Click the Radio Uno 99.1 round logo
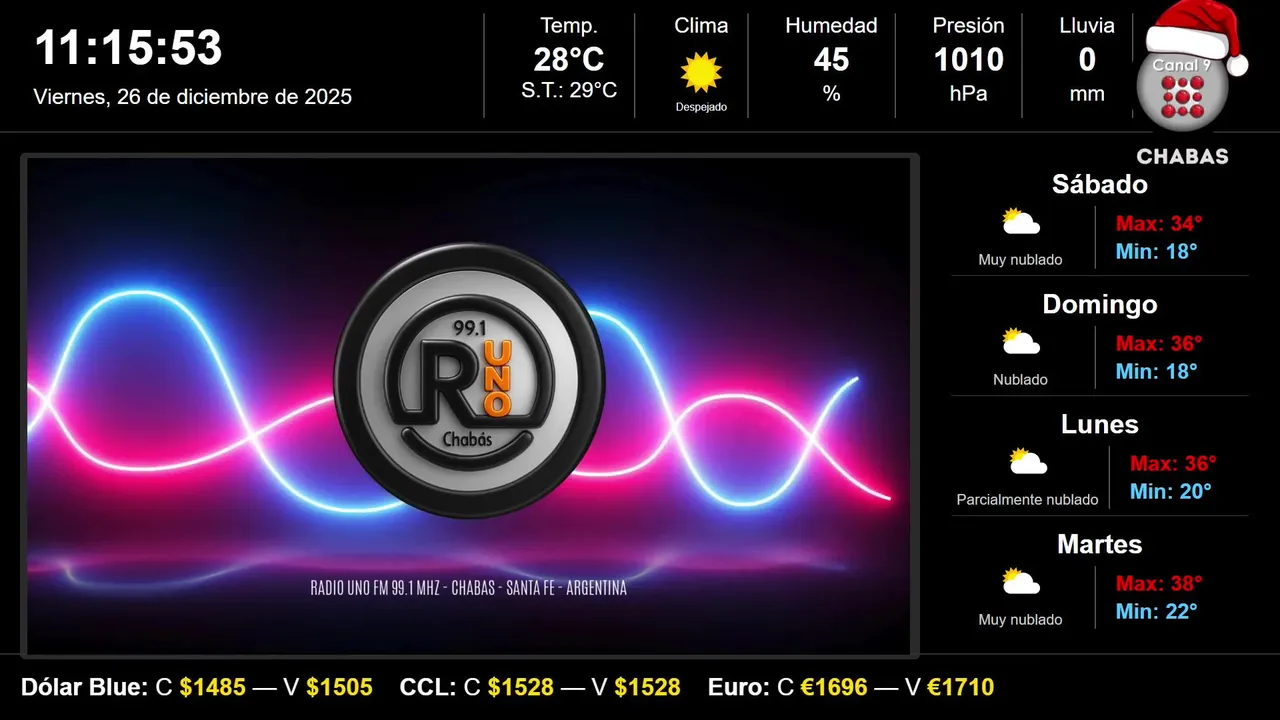Screen dimensions: 1280x720 pyautogui.click(x=469, y=380)
